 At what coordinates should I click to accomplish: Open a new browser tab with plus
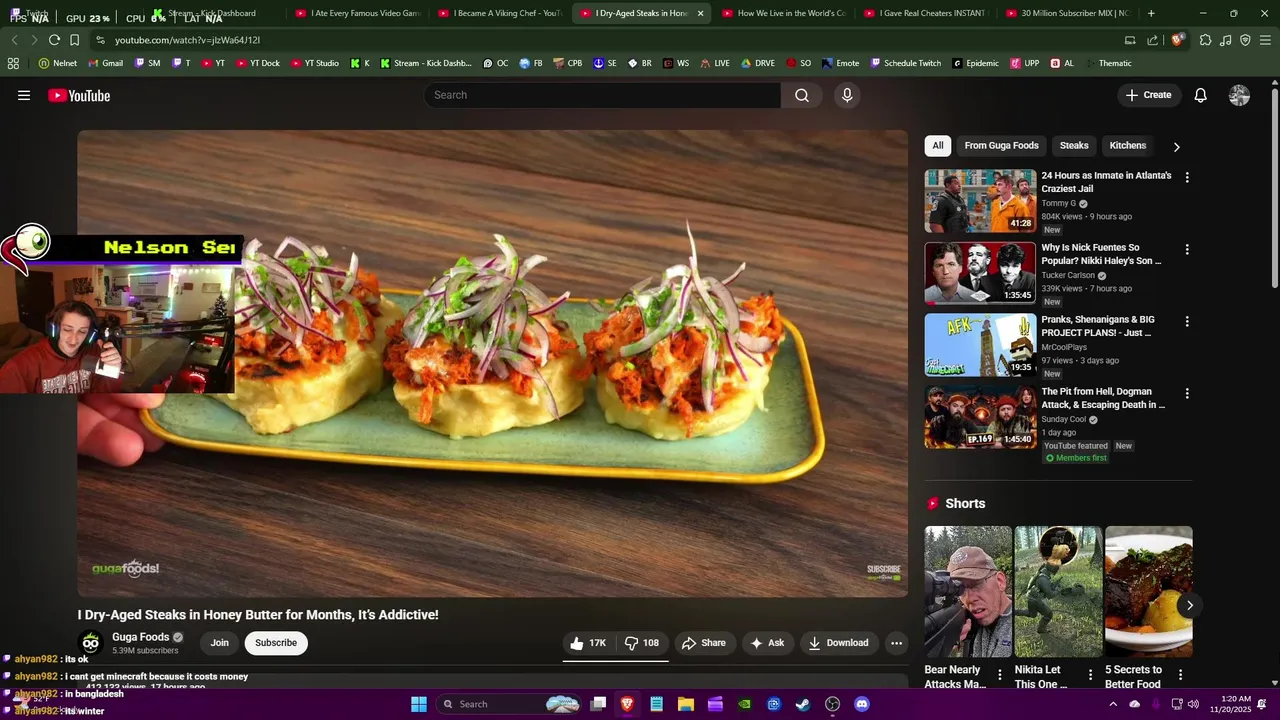pos(1151,13)
